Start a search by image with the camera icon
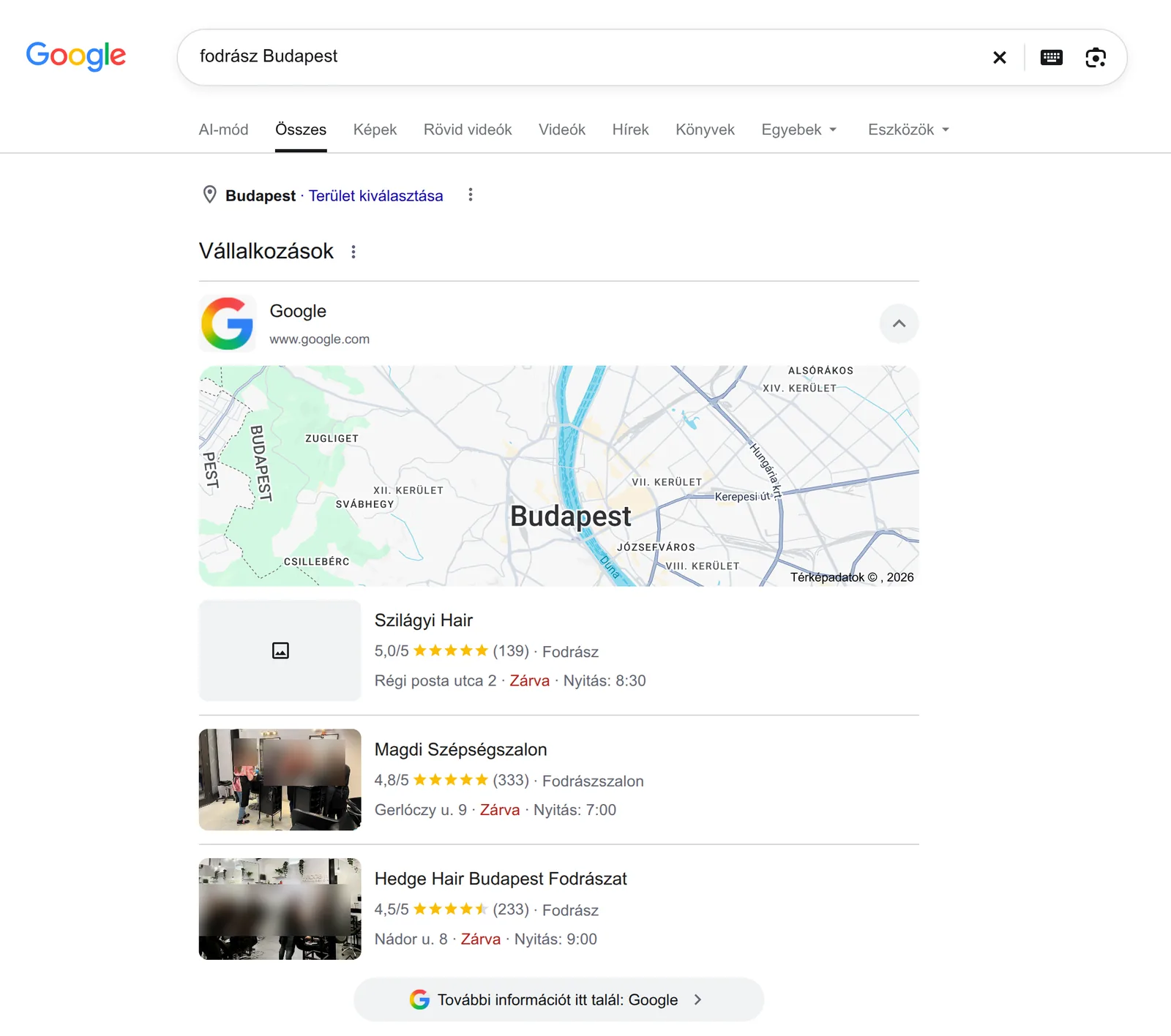Viewport: 1171px width, 1036px height. (x=1096, y=57)
